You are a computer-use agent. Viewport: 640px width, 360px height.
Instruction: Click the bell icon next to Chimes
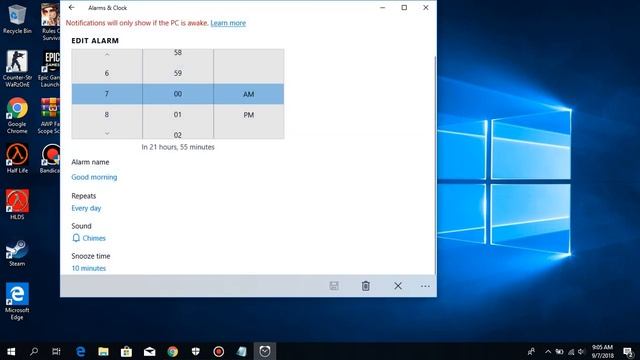[76, 238]
